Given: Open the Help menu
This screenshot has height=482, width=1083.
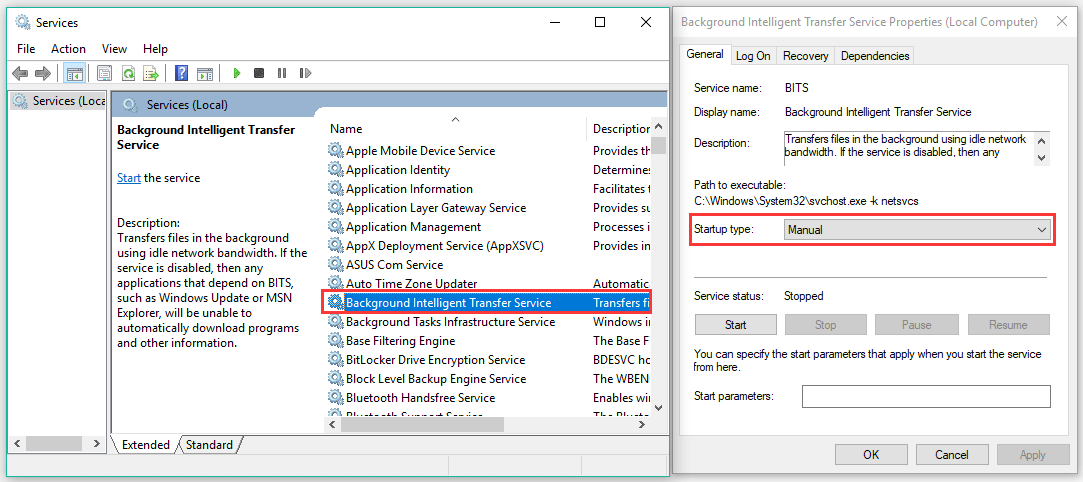Looking at the screenshot, I should [155, 48].
